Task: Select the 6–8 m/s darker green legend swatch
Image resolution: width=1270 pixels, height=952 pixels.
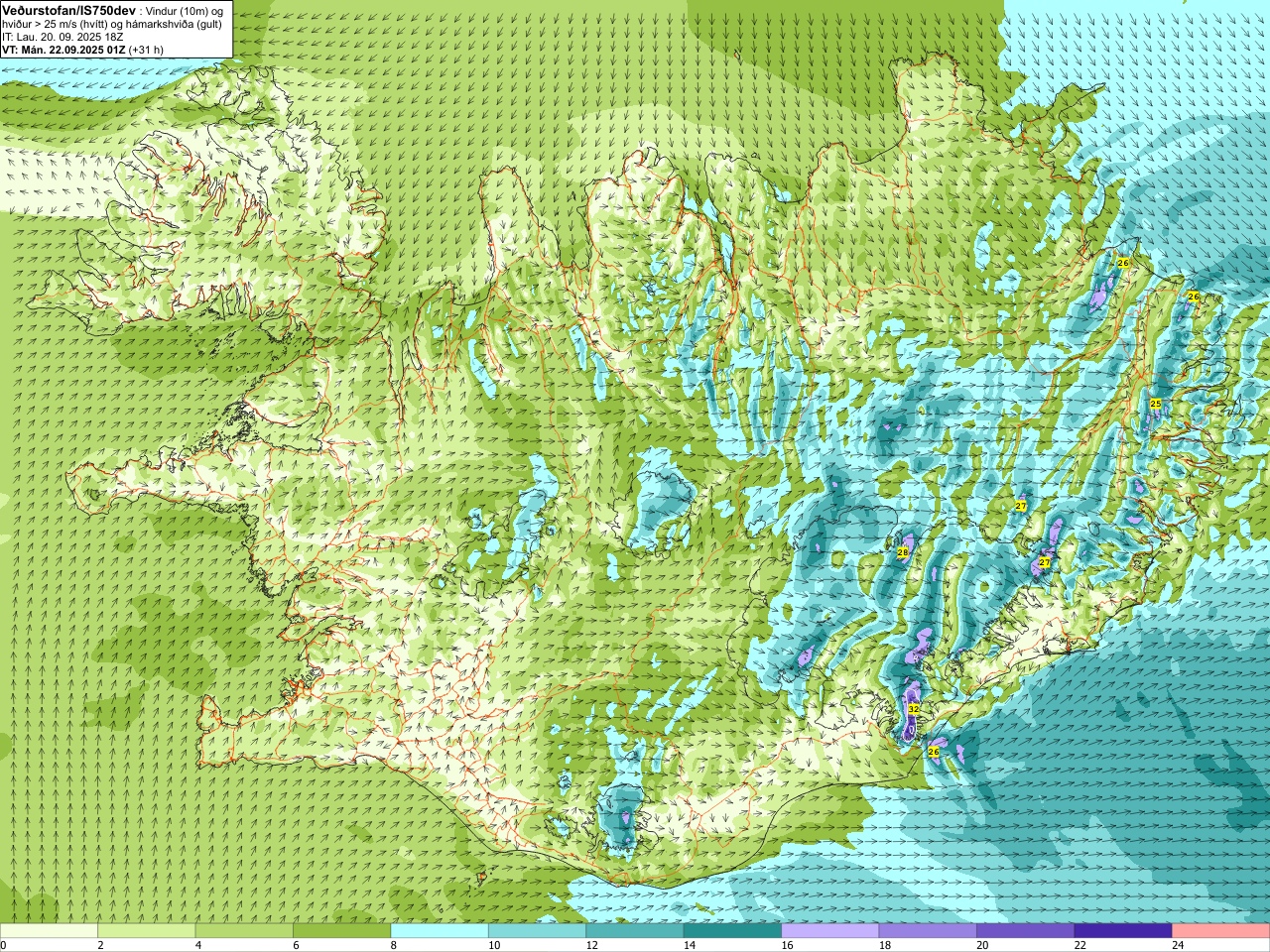Action: (341, 931)
